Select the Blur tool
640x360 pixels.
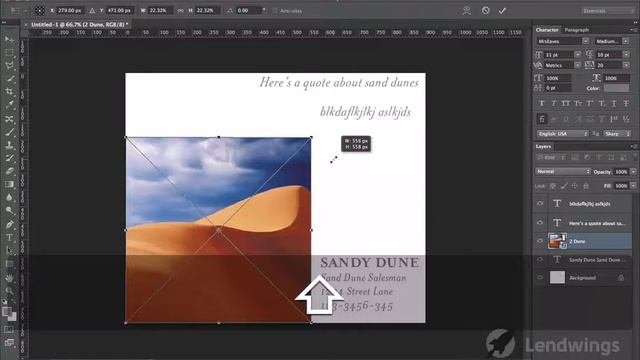[x=9, y=197]
